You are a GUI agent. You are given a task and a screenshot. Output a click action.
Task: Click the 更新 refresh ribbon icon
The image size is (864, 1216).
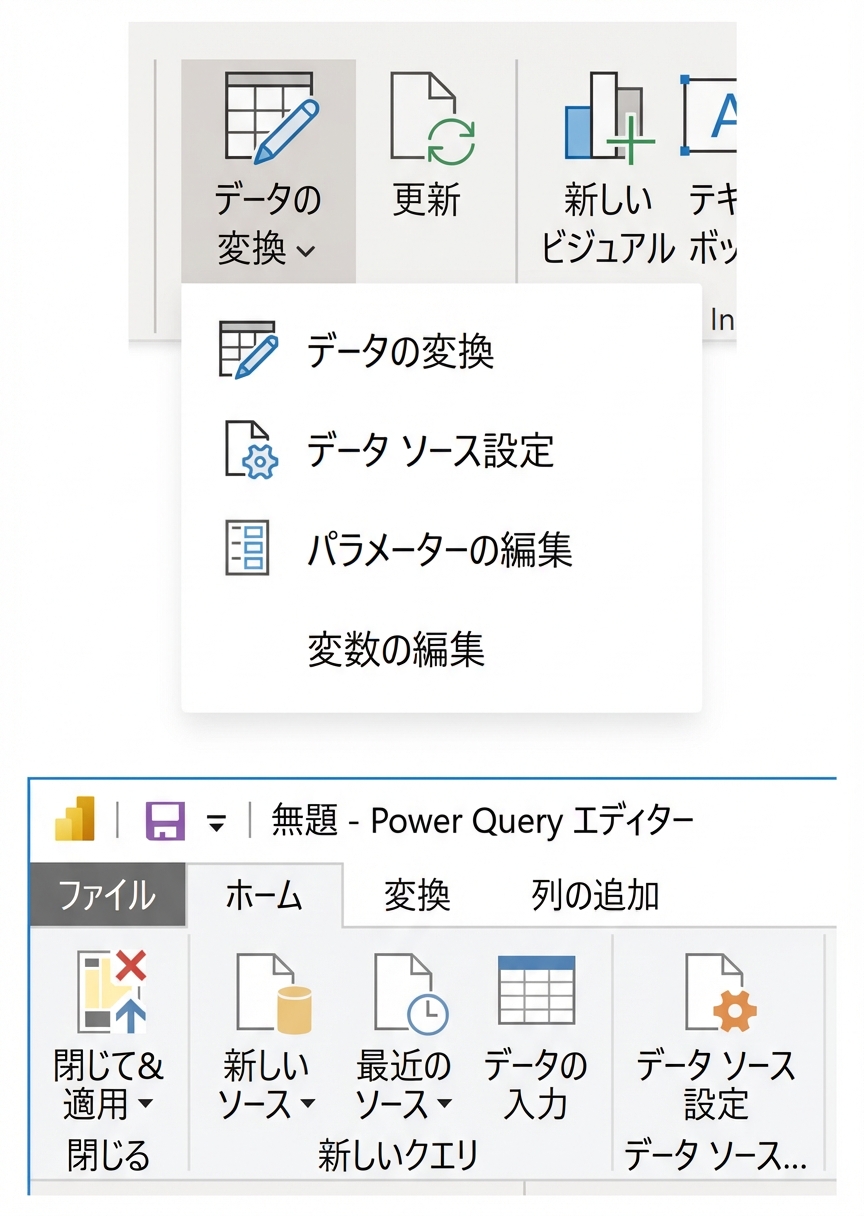pos(432,117)
